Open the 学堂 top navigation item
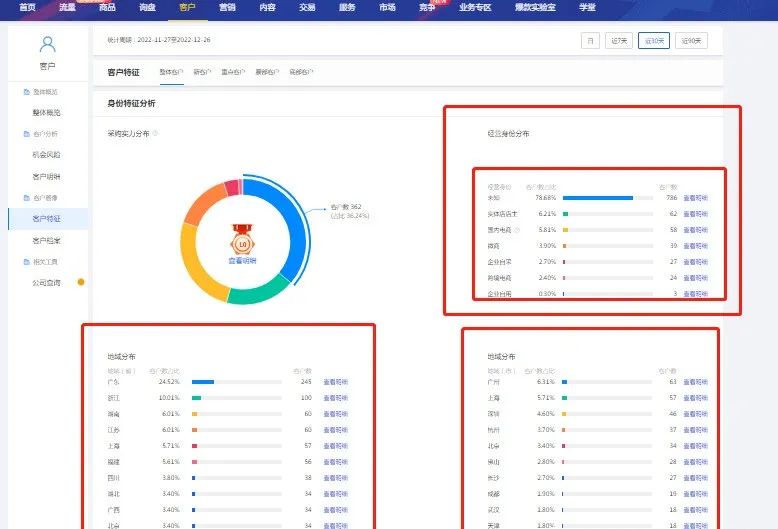778x529 pixels. (x=587, y=7)
